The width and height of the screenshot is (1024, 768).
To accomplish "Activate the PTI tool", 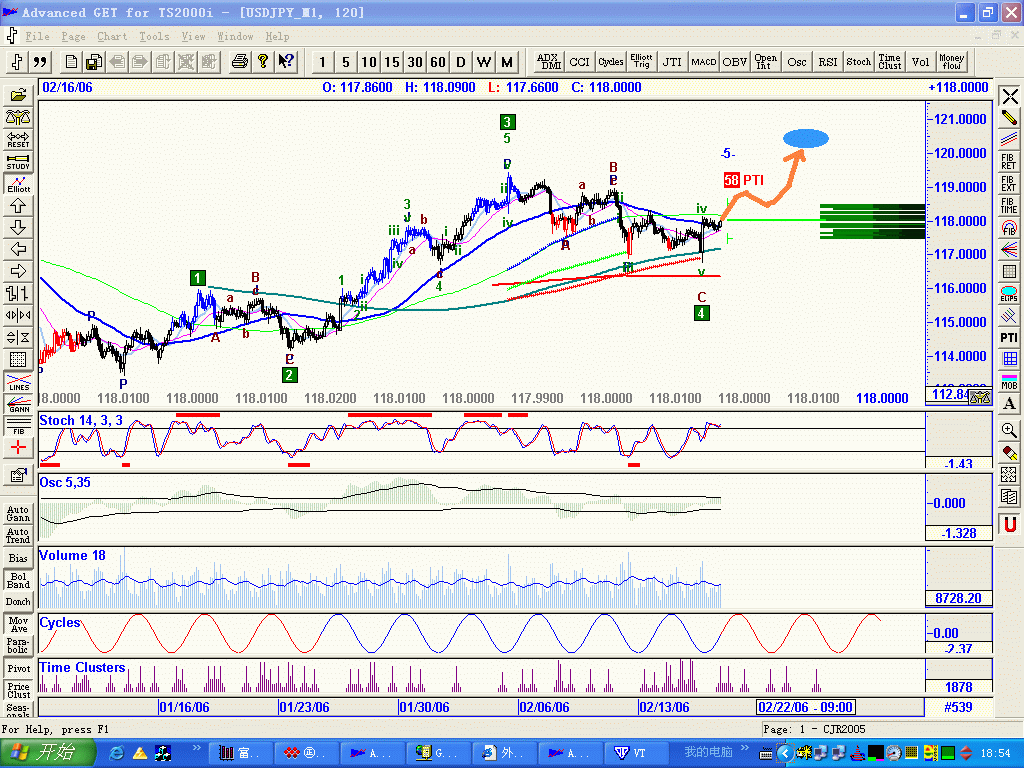I will [1009, 337].
